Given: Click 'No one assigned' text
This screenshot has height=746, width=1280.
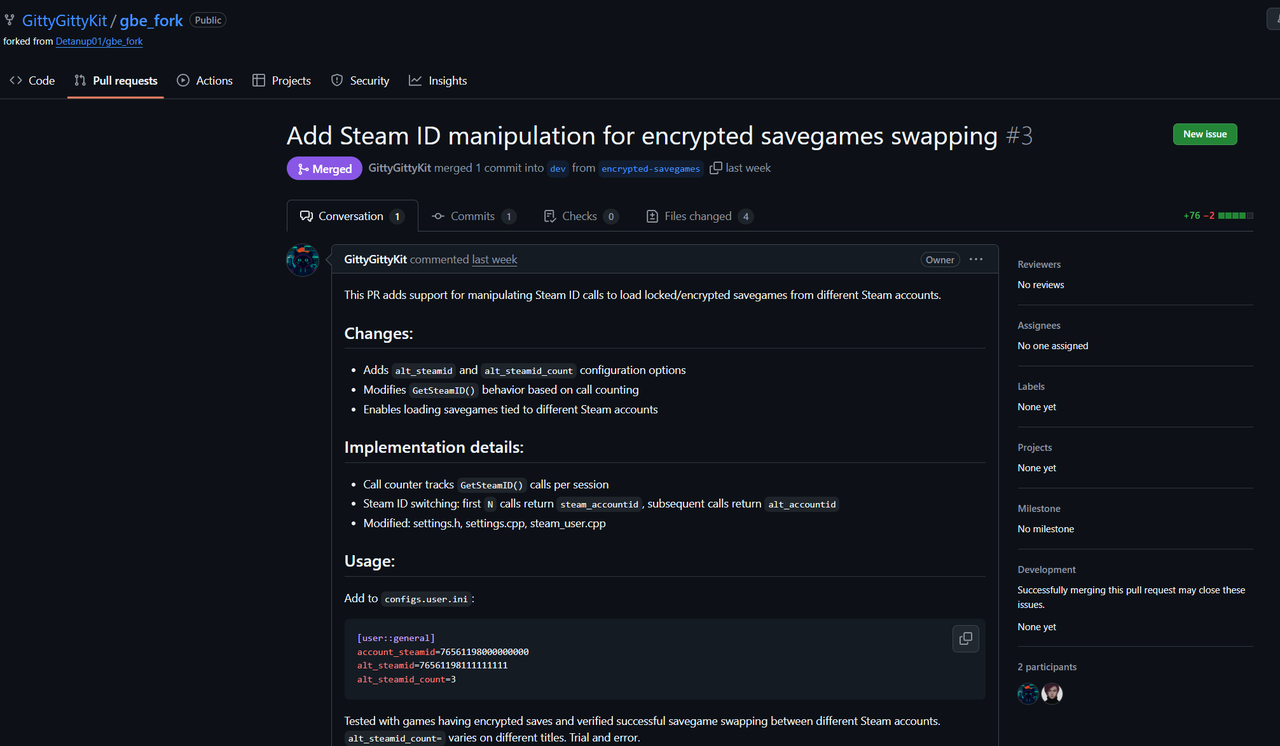Looking at the screenshot, I should coord(1053,346).
